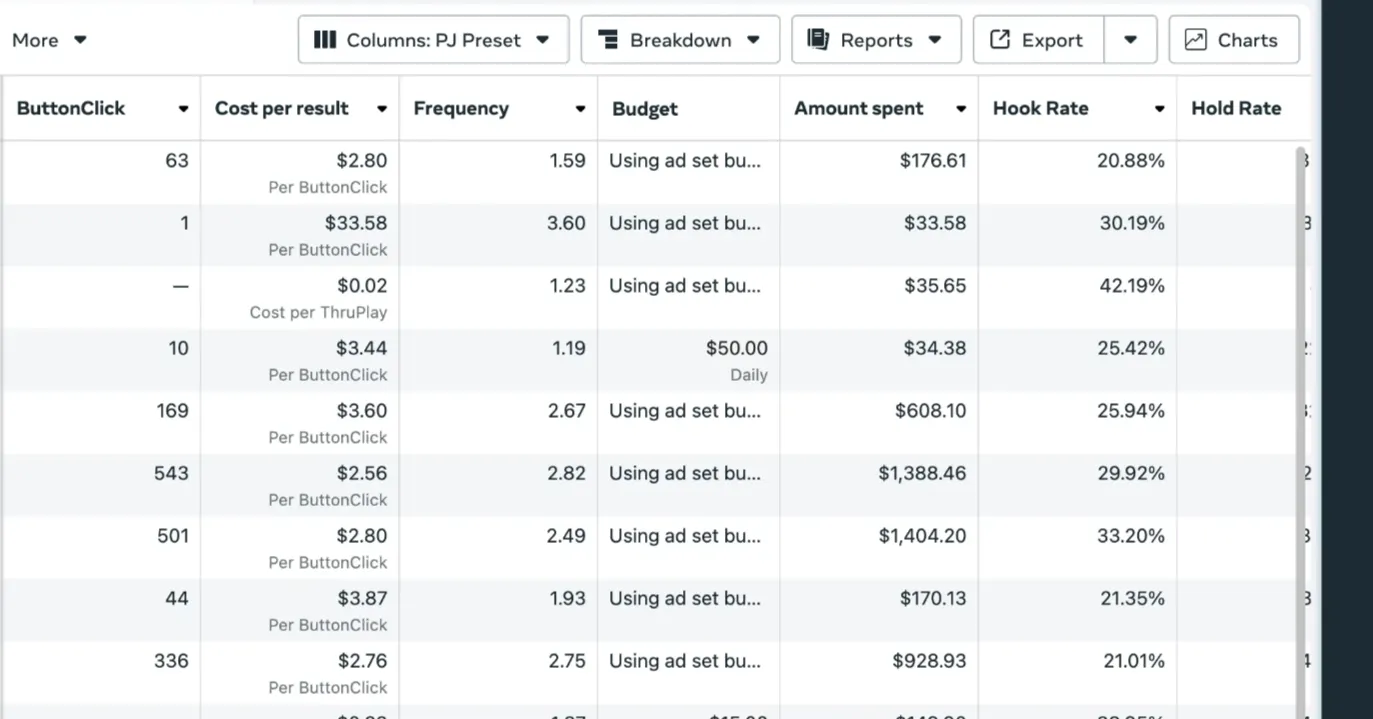This screenshot has height=719, width=1373.
Task: Click the Charts graph icon
Action: [1195, 40]
